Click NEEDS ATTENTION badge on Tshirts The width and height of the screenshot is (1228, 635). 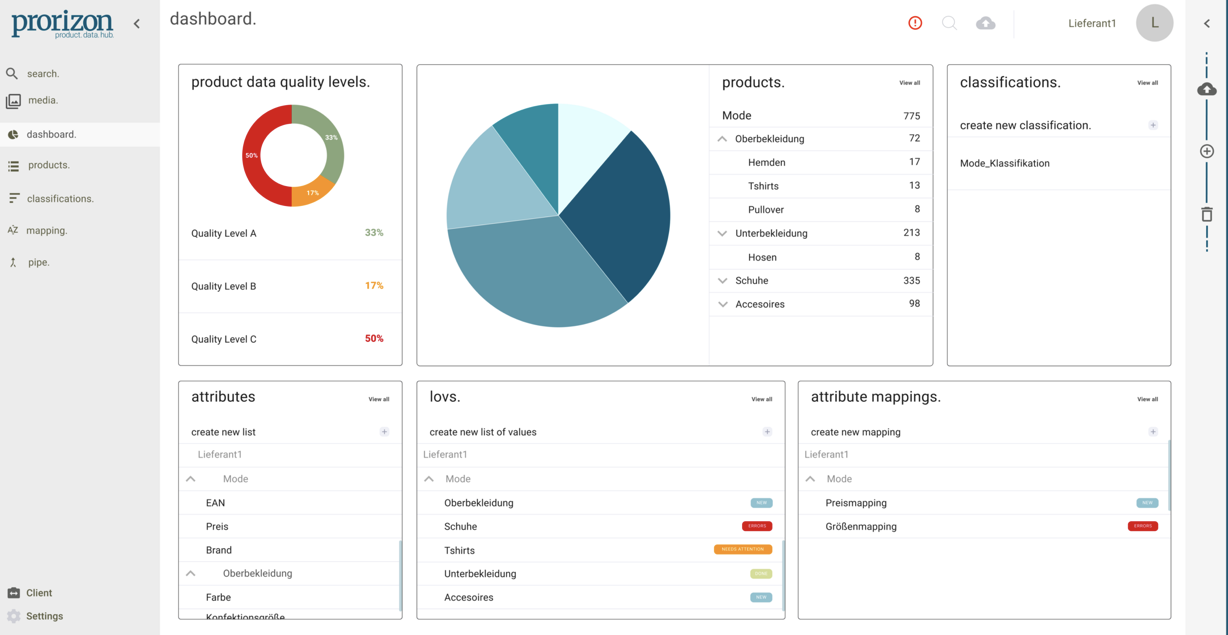pyautogui.click(x=743, y=550)
